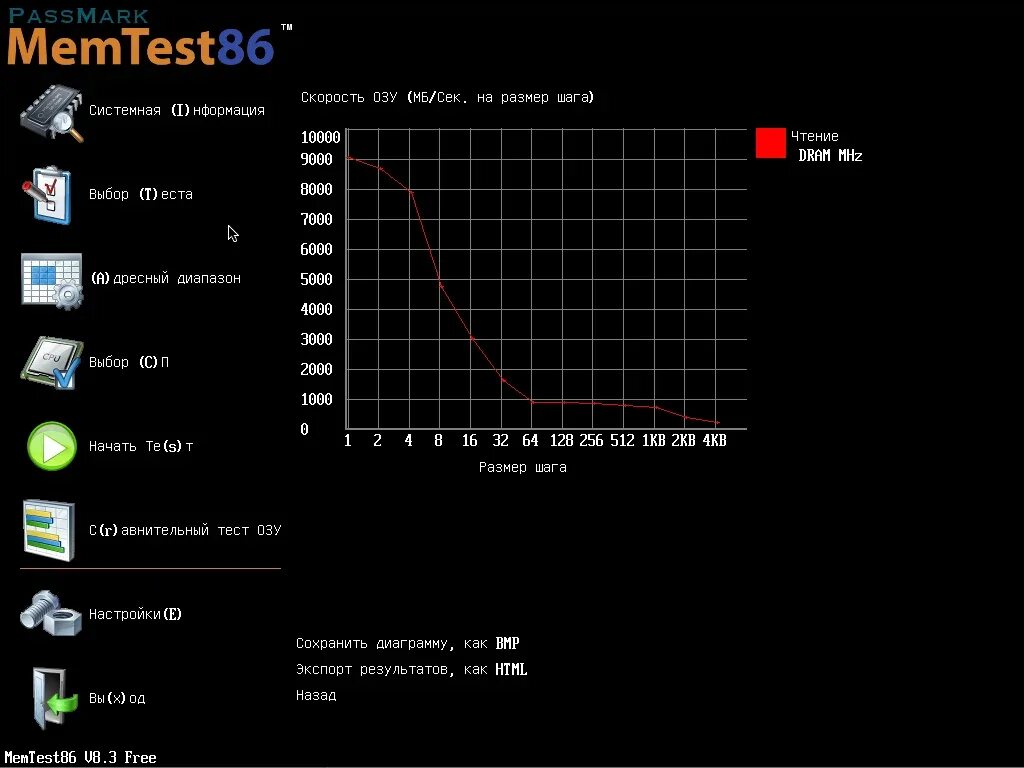Start the test with the green play icon
Image resolution: width=1024 pixels, height=768 pixels.
tap(51, 446)
